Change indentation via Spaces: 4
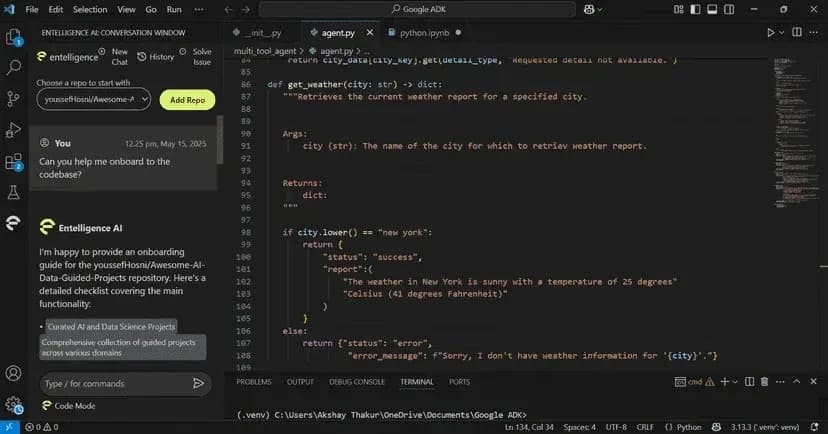 click(x=579, y=427)
